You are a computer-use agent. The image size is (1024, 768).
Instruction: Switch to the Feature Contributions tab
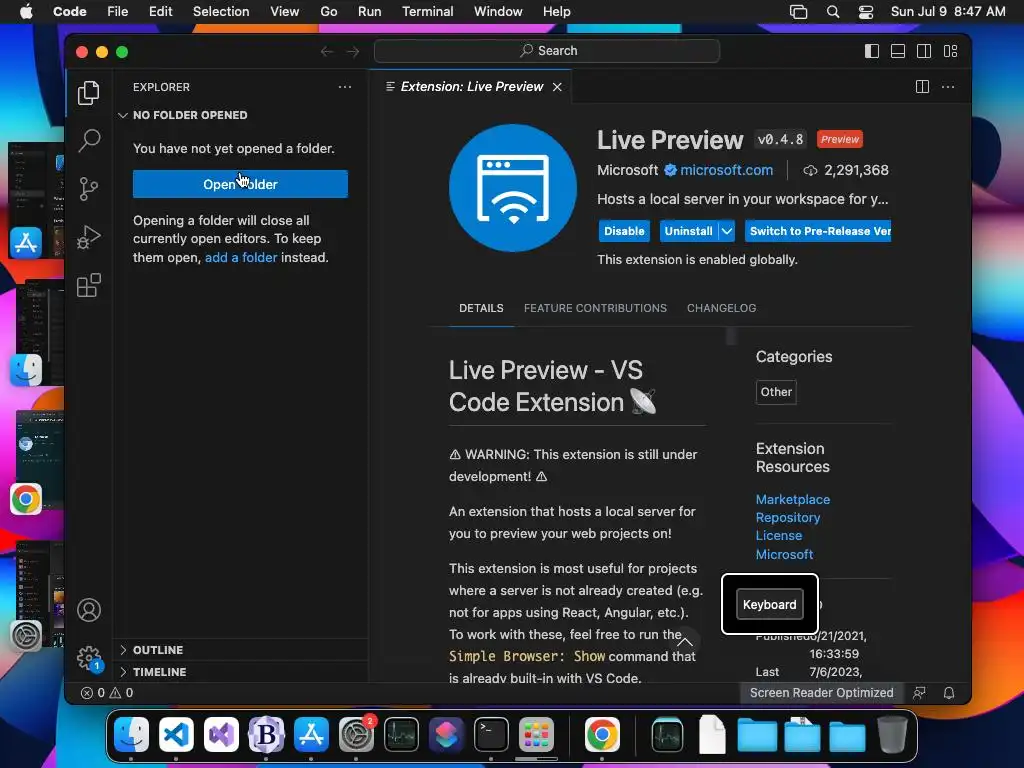(595, 308)
